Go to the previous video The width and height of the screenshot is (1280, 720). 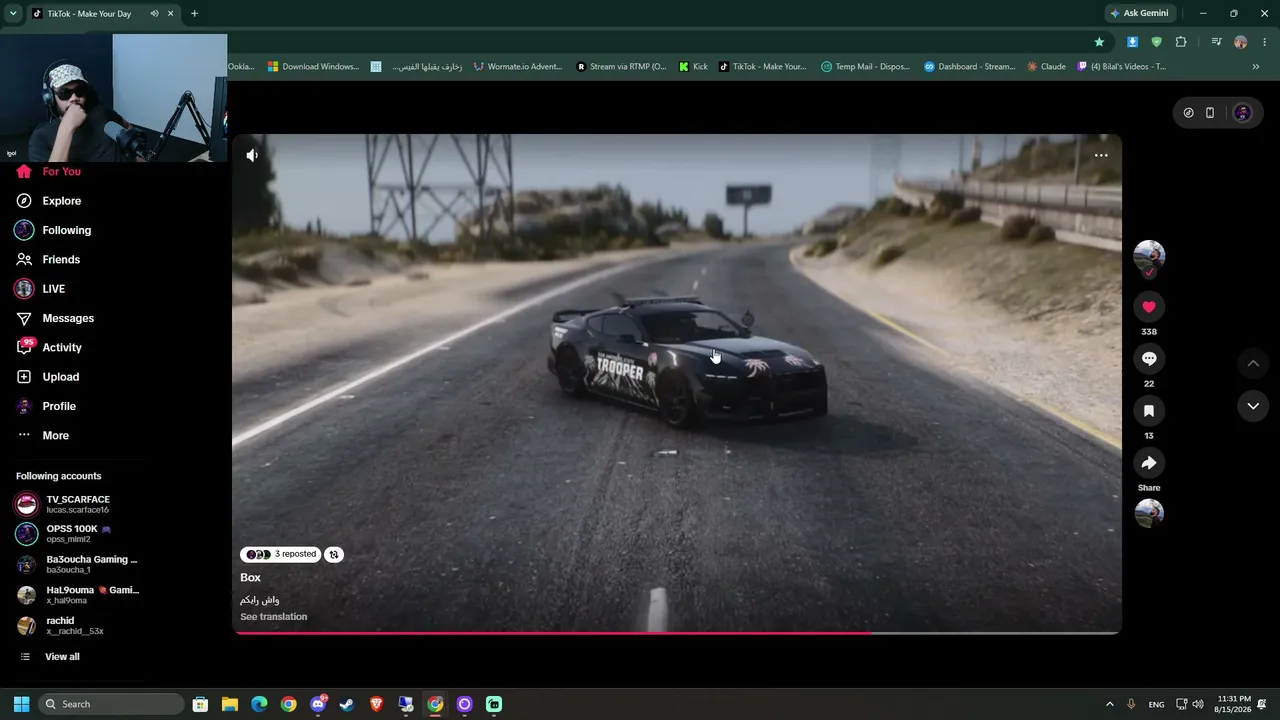[x=1253, y=363]
